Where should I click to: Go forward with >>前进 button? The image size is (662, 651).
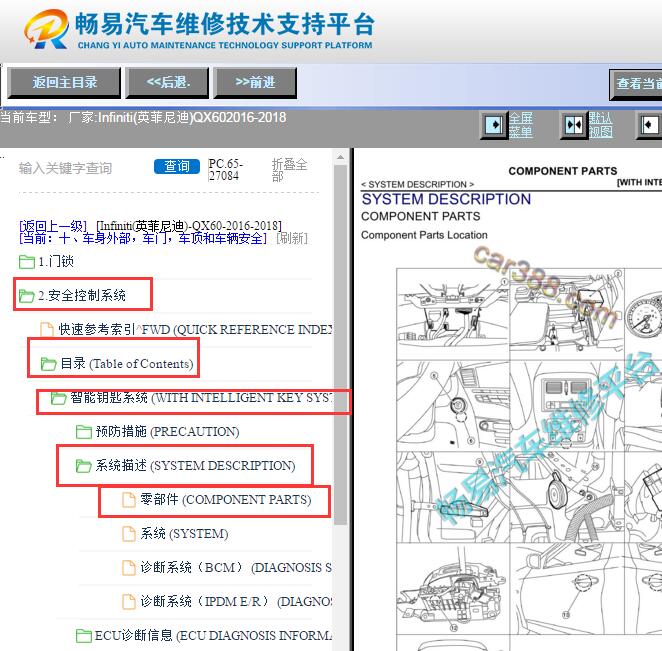click(x=255, y=82)
